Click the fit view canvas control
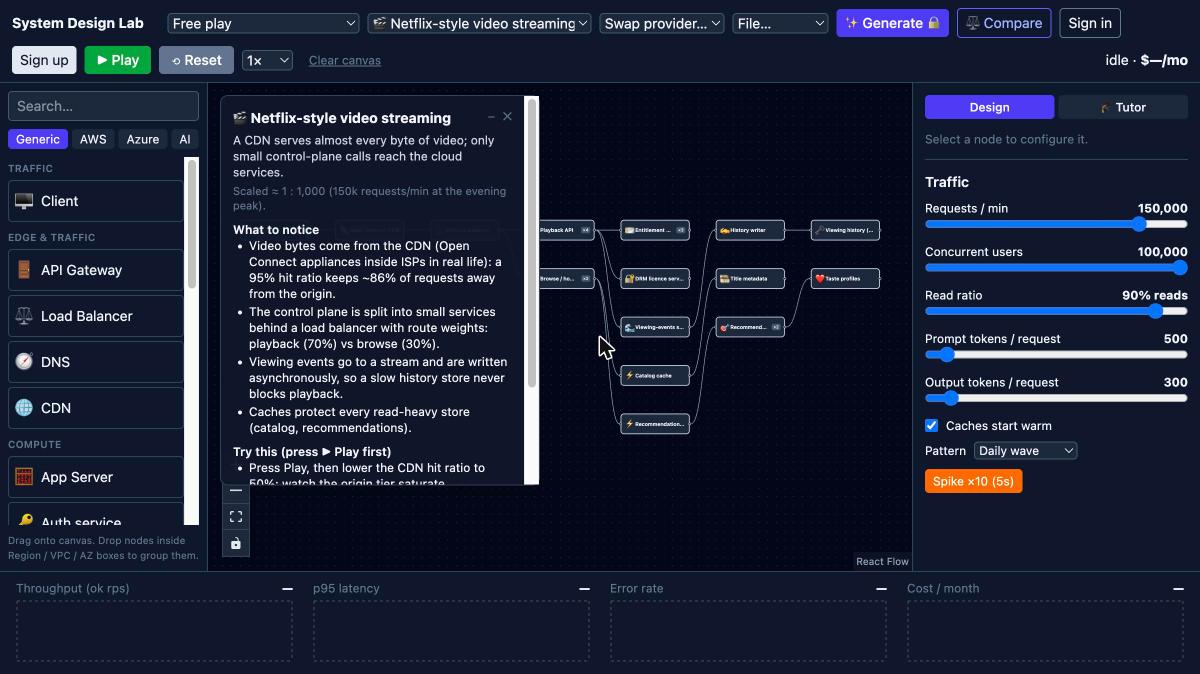The image size is (1200, 674). click(236, 517)
